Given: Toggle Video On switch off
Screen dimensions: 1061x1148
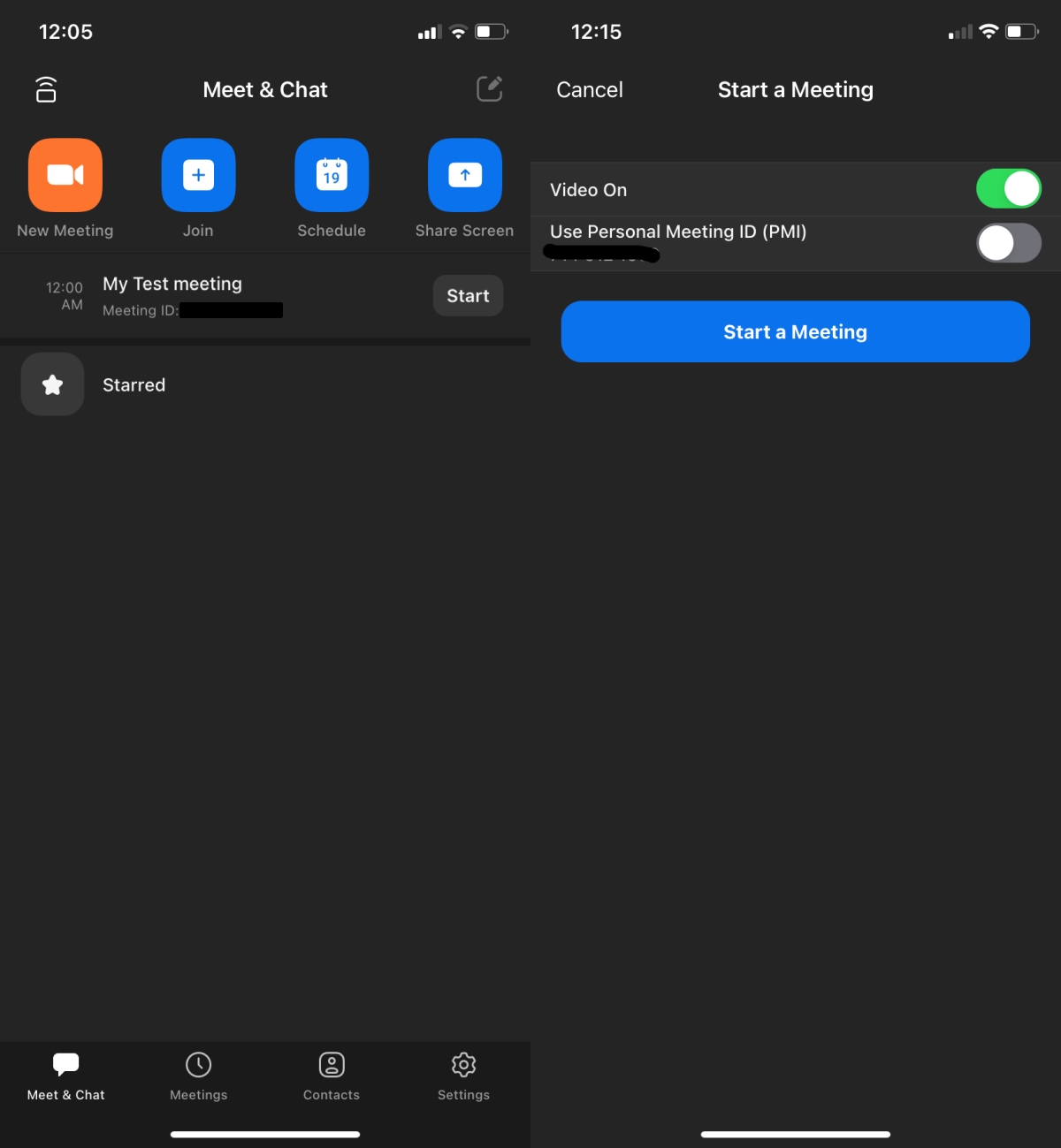Looking at the screenshot, I should [x=1008, y=188].
